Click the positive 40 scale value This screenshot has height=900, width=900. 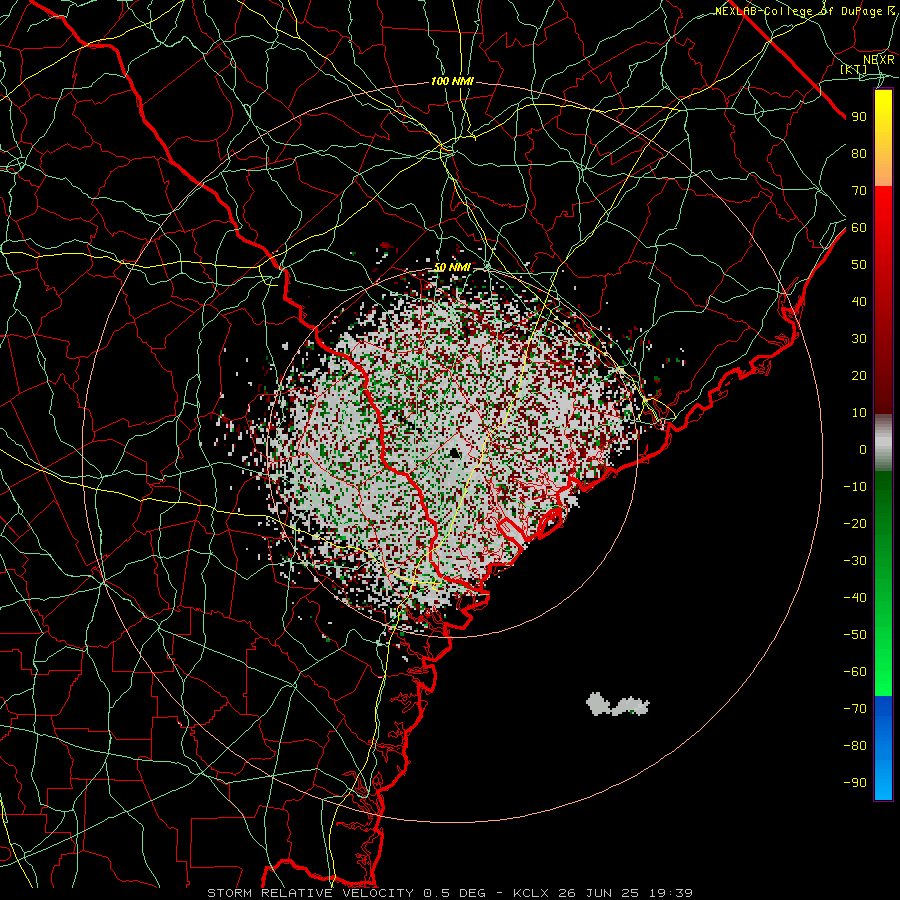[x=859, y=301]
